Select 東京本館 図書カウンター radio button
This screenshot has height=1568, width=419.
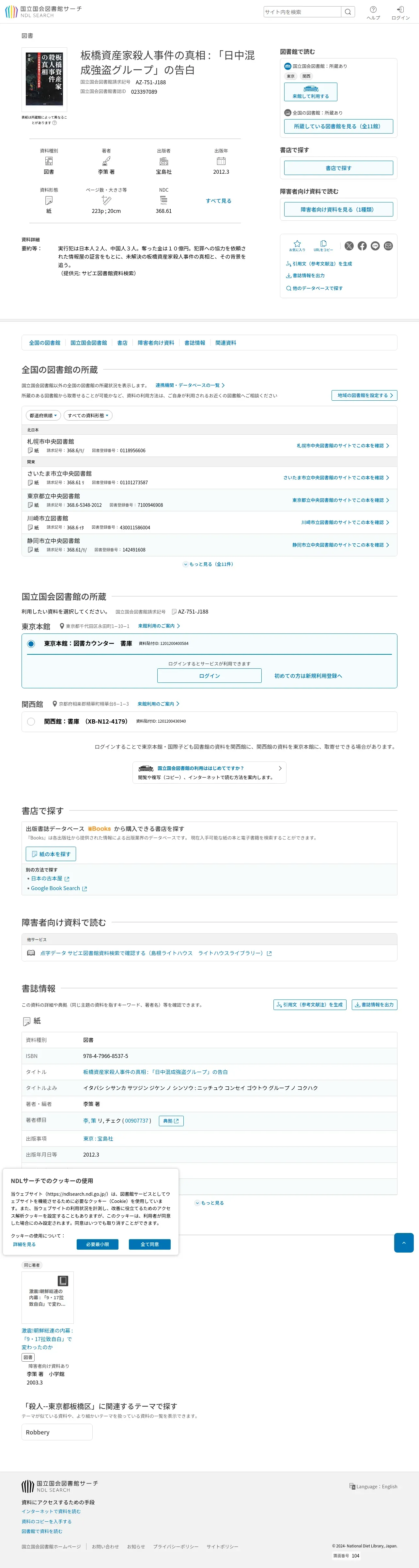click(31, 643)
